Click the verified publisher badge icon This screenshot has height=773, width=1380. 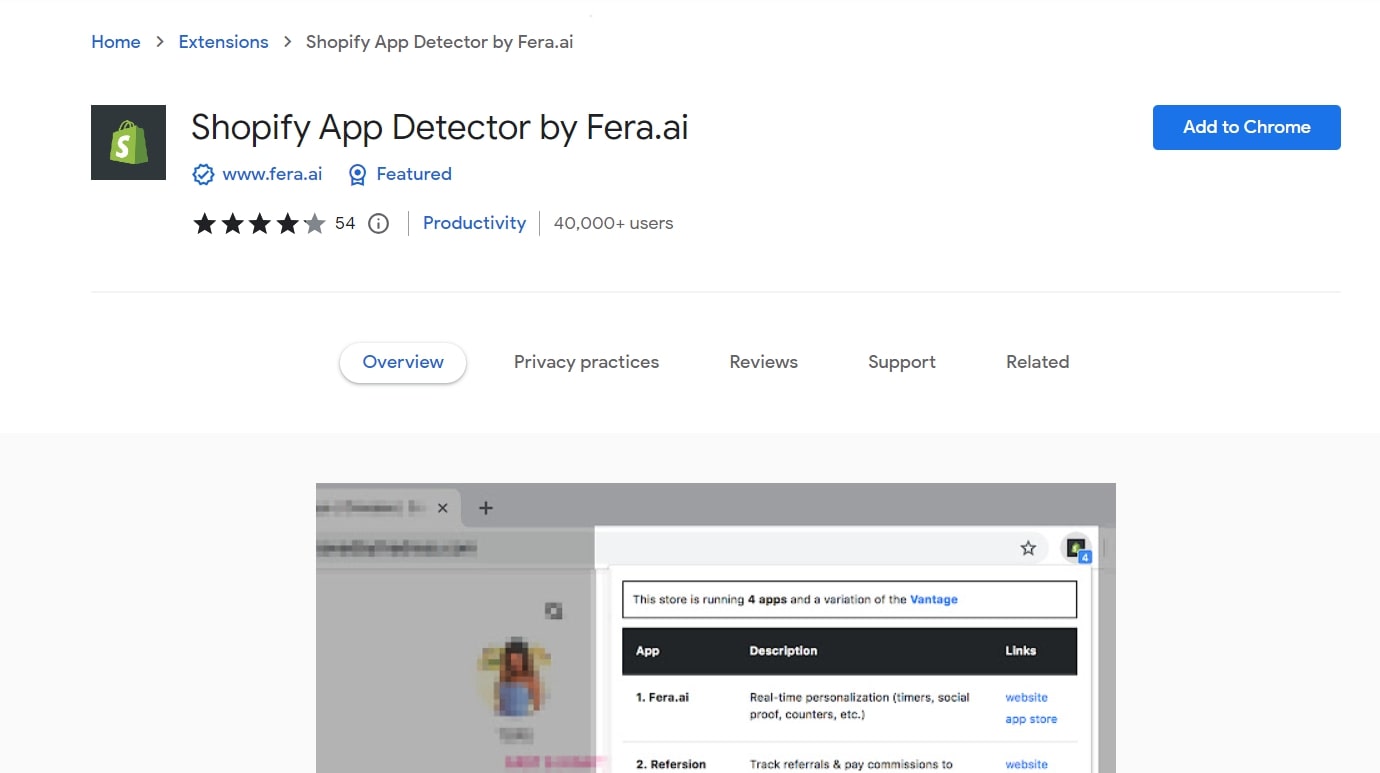click(x=203, y=175)
